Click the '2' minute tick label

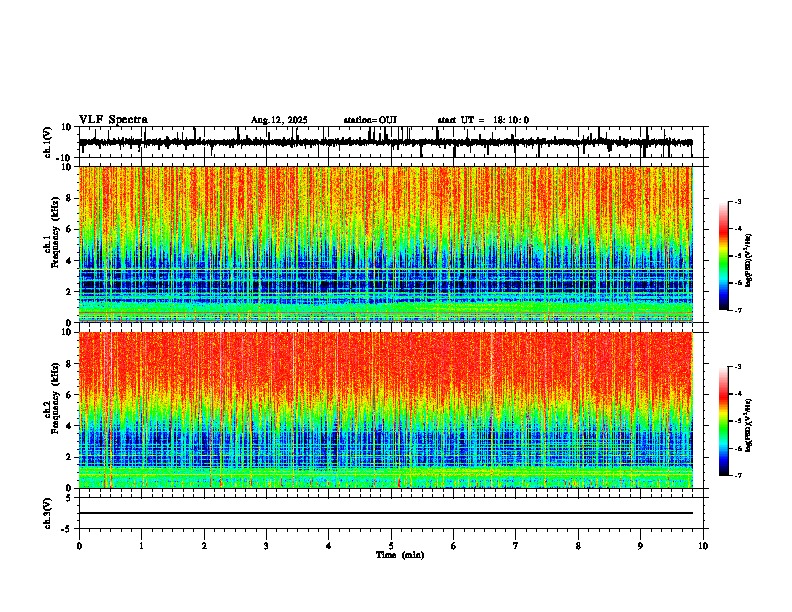pyautogui.click(x=204, y=546)
